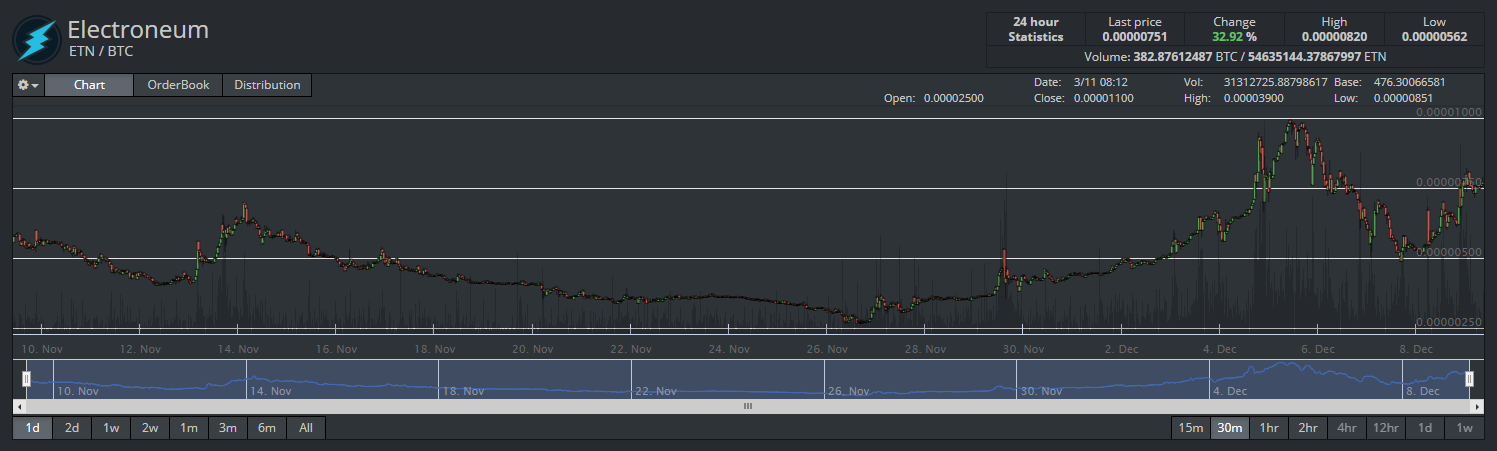Image resolution: width=1497 pixels, height=451 pixels.
Task: Select the 30m candle interval
Action: tap(1230, 428)
